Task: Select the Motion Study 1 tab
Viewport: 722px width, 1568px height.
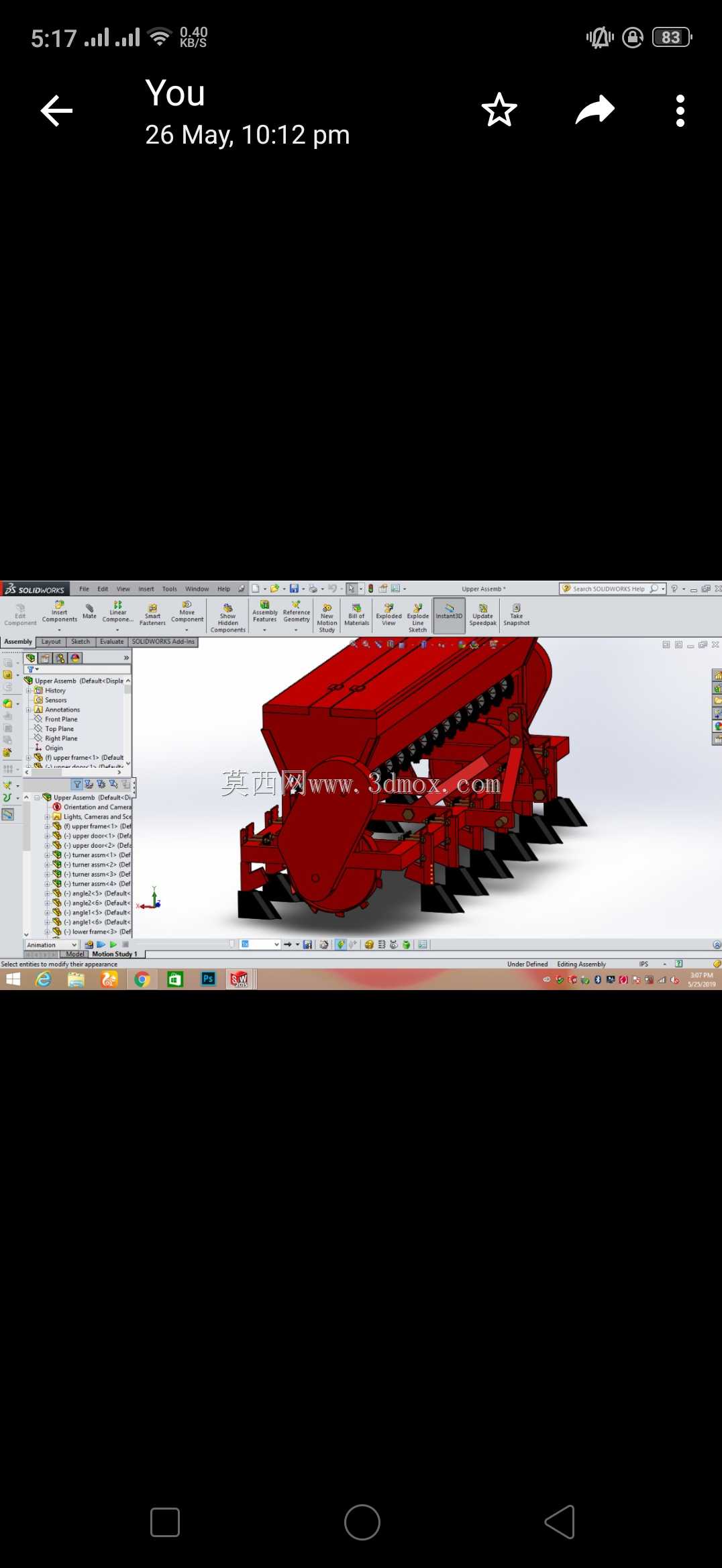Action: click(x=115, y=954)
